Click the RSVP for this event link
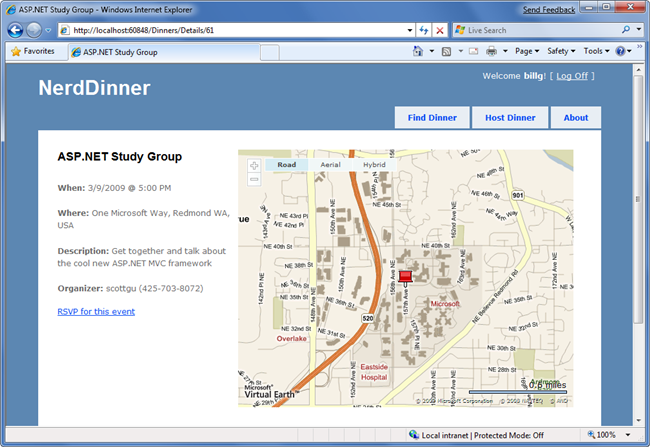This screenshot has height=447, width=650. 96,311
